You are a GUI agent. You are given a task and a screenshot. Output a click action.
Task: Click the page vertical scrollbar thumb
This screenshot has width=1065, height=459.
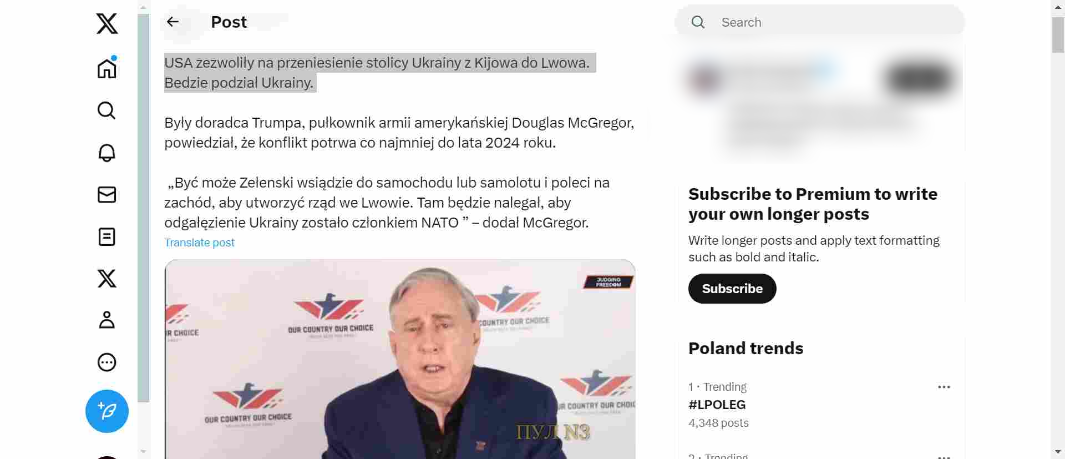[x=1058, y=33]
